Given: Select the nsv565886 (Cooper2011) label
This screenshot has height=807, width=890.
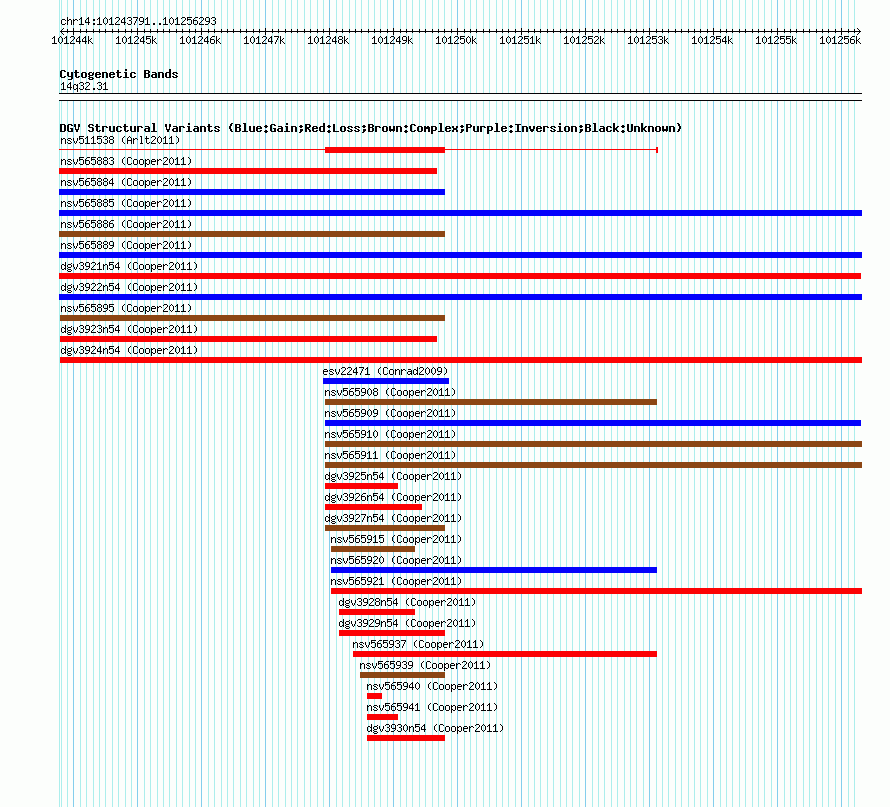Looking at the screenshot, I should click(126, 224).
